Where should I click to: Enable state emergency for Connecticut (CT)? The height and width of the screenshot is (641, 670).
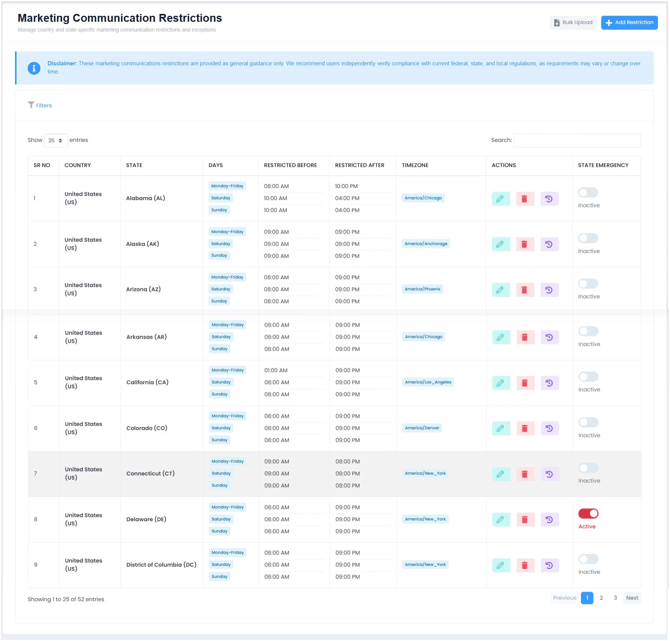click(x=588, y=468)
